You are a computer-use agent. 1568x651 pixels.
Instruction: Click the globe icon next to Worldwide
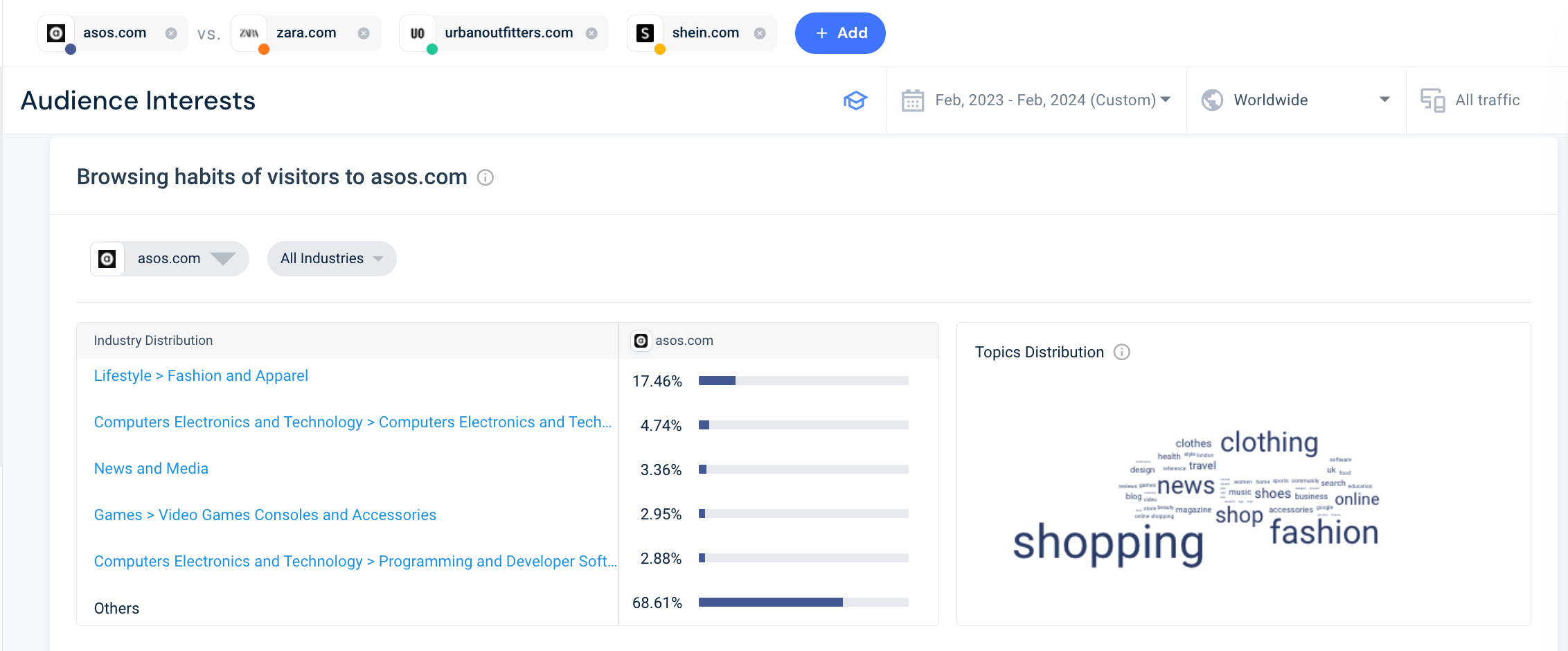[x=1212, y=100]
